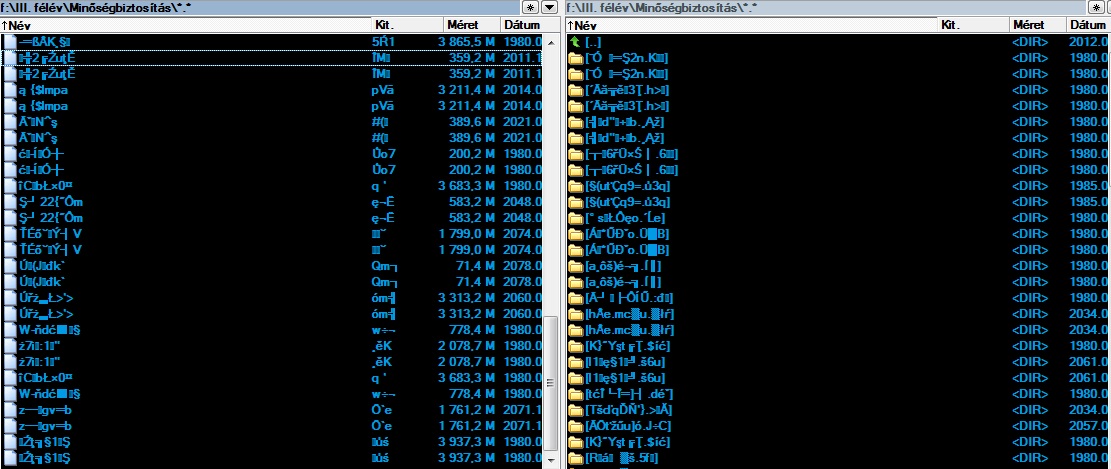Select folder name starting with [R
This screenshot has height=469, width=1111.
(622, 458)
